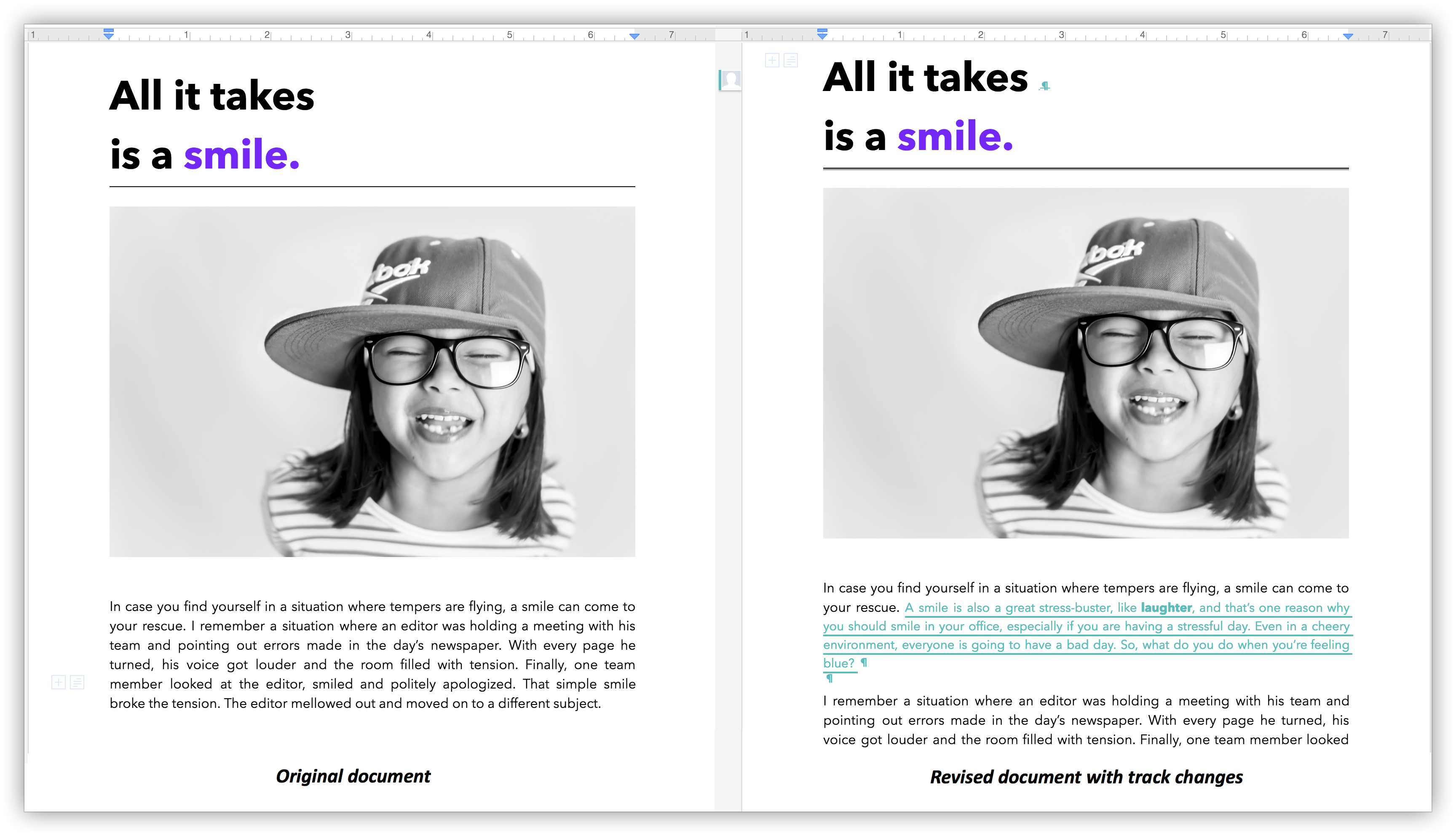Click the plus insert icon atop the revised document
The height and width of the screenshot is (836, 1456).
click(x=772, y=60)
